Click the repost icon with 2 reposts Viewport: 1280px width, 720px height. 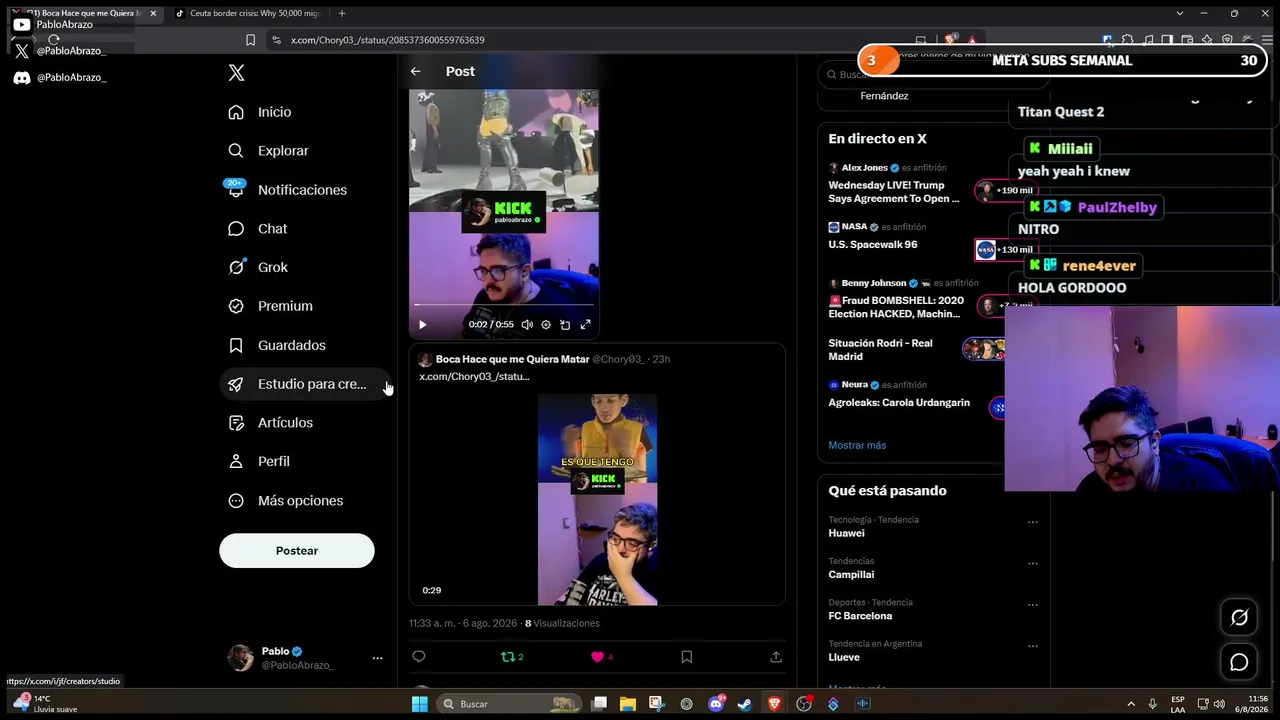pyautogui.click(x=512, y=657)
